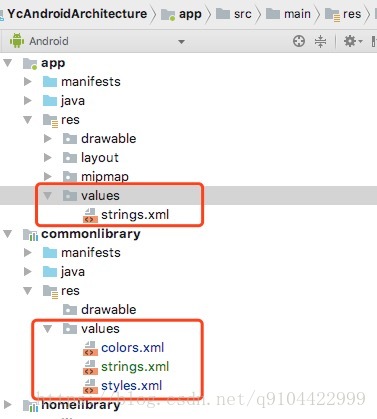Select app res folder icon
Viewport: 377px width, 419px height.
[50, 120]
